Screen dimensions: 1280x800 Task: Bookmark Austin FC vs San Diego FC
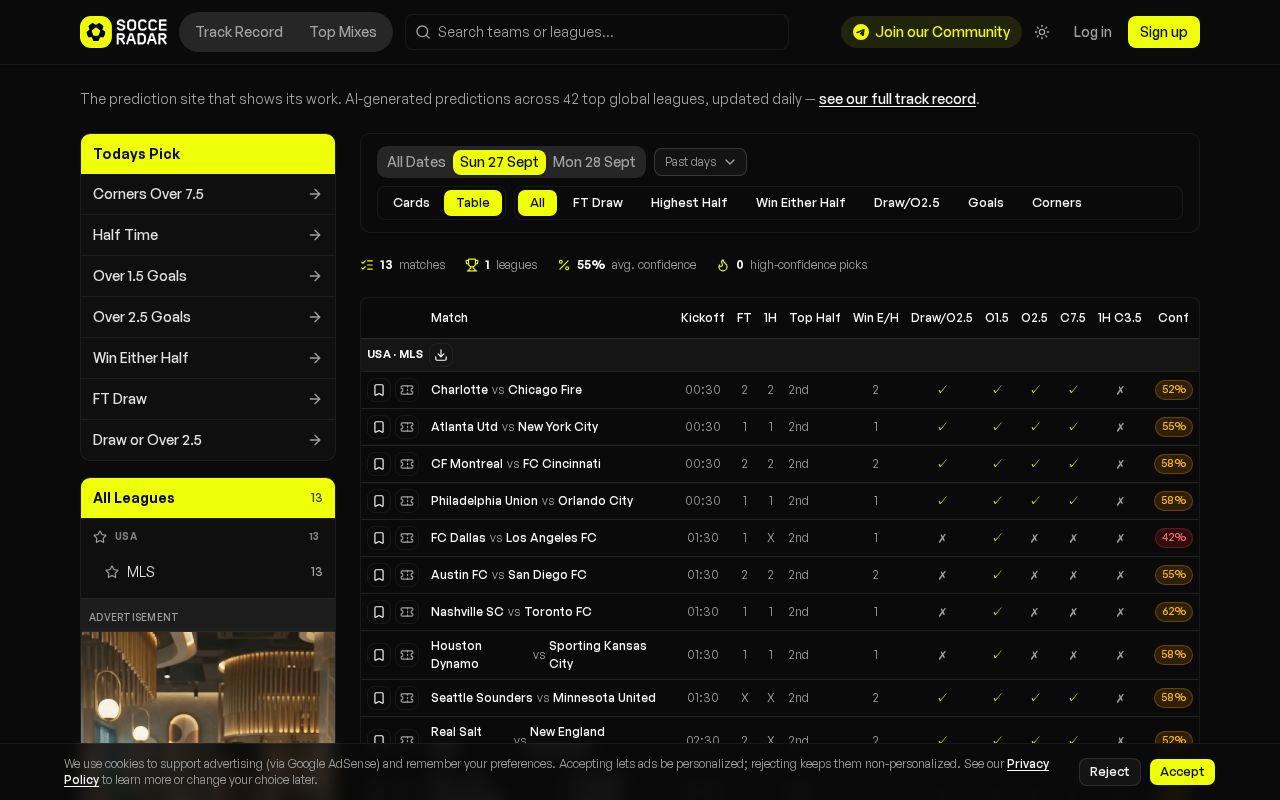(x=379, y=575)
